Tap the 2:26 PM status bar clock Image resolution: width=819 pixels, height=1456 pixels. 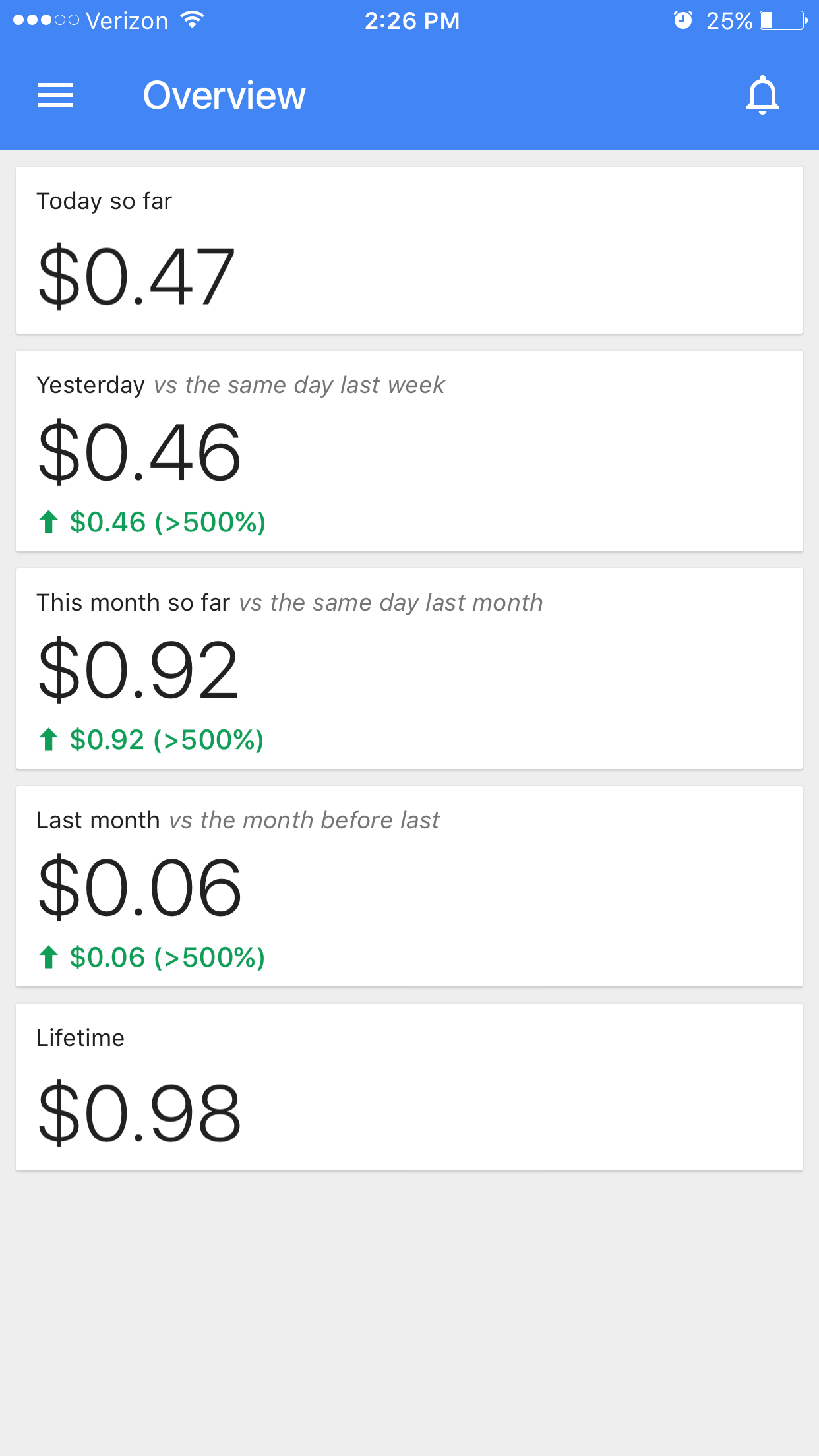click(412, 20)
